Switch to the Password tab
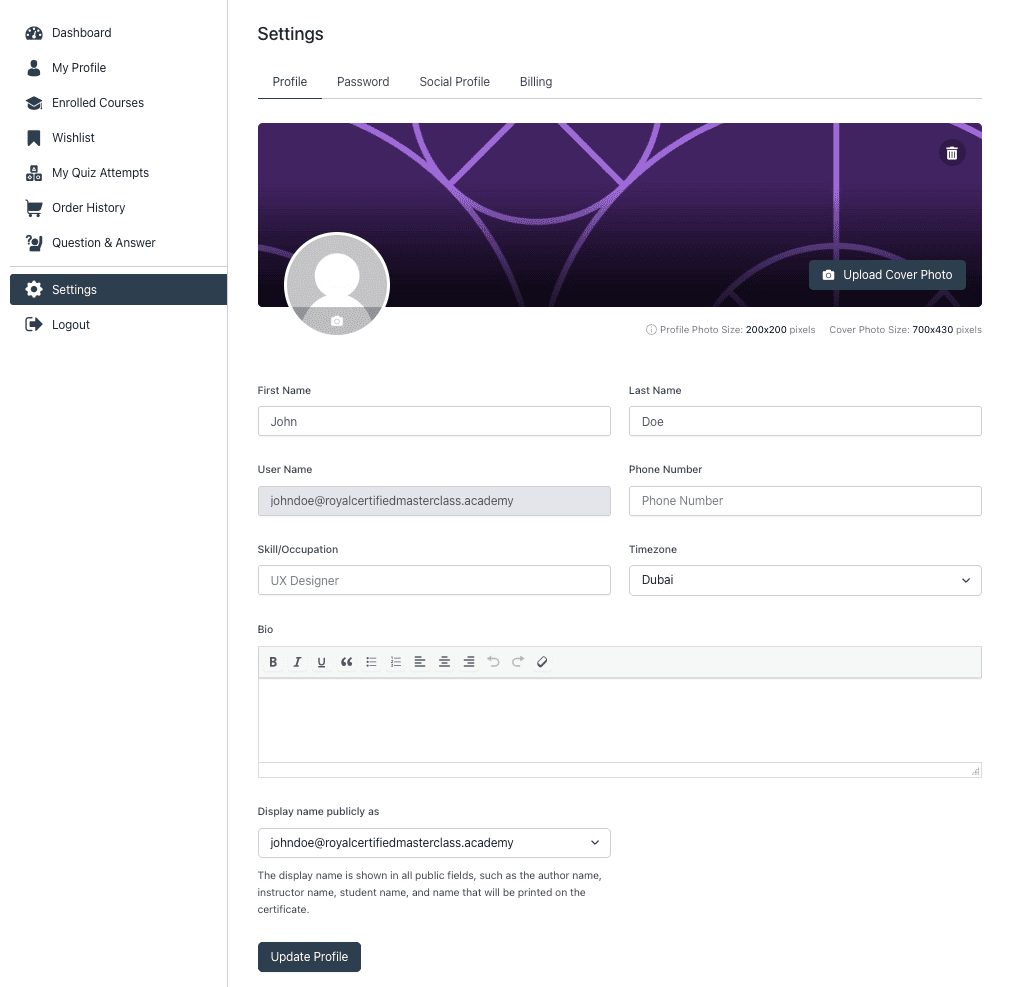 click(363, 82)
